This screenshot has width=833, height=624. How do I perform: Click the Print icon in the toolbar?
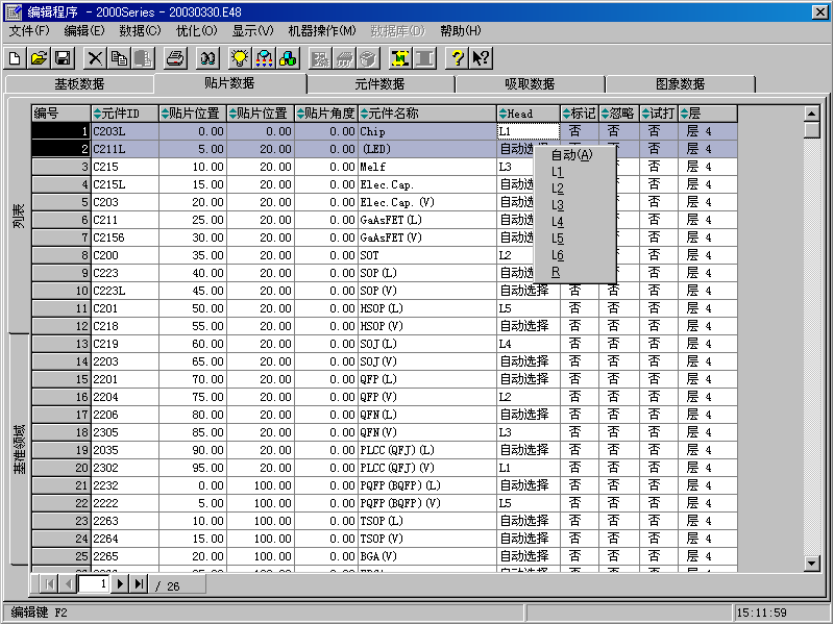click(175, 59)
